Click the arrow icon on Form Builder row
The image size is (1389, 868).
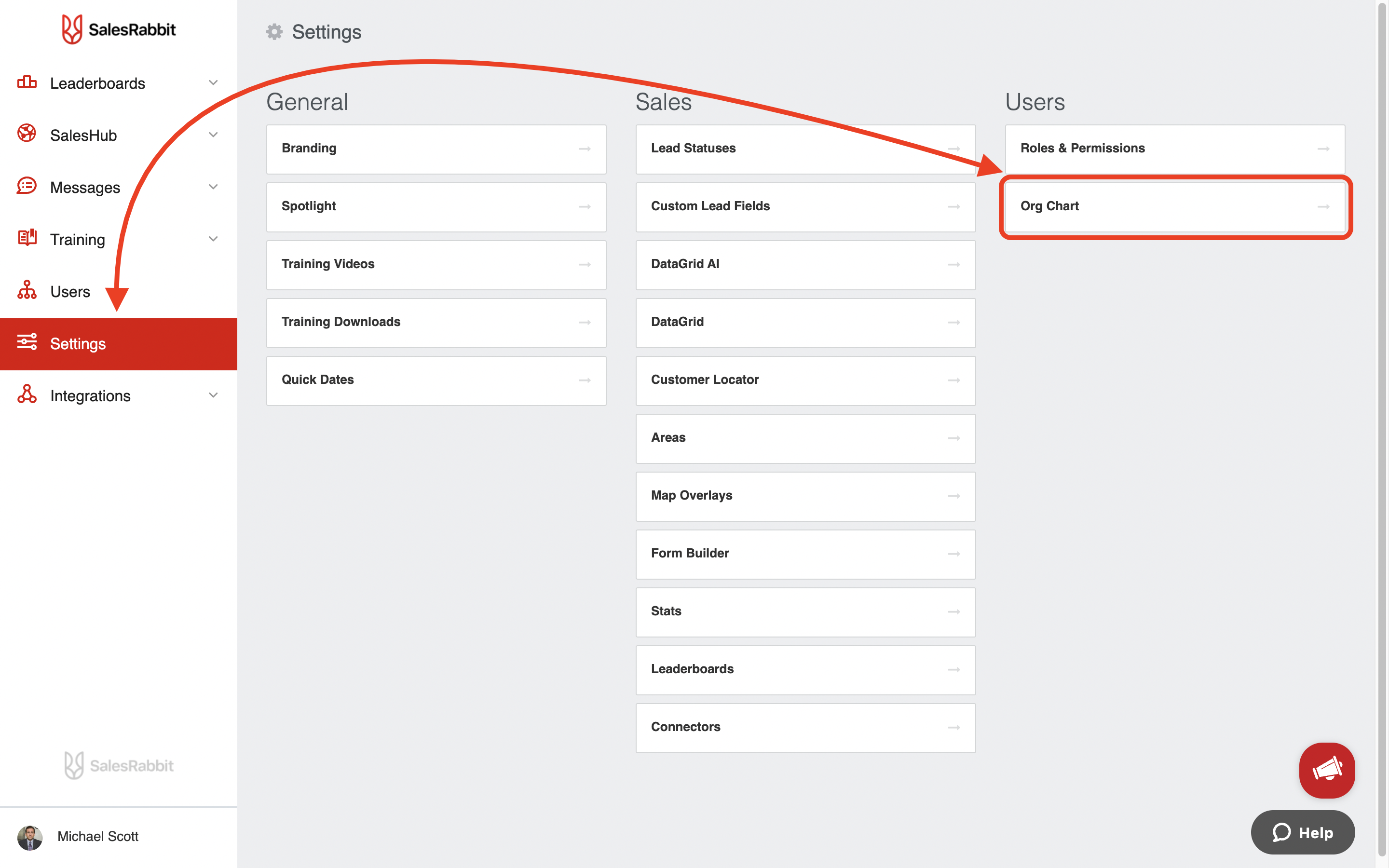coord(954,554)
